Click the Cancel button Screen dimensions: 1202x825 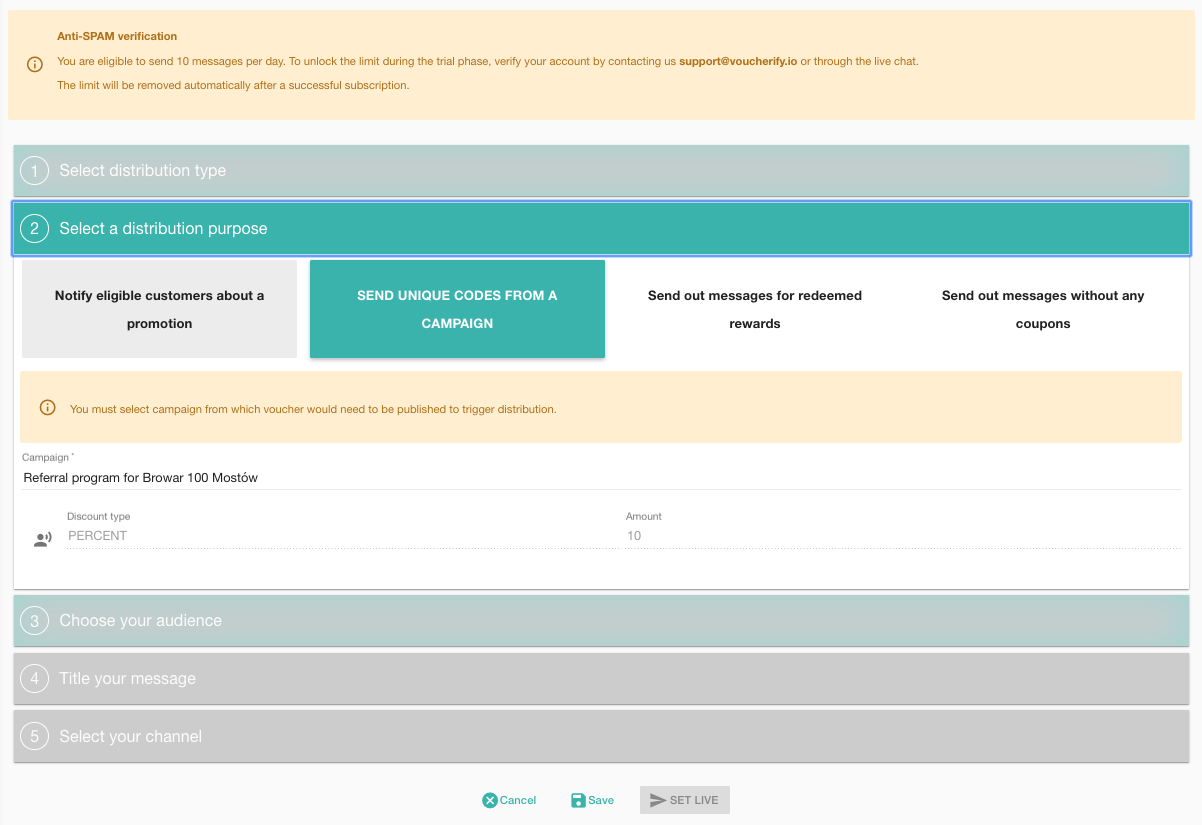click(509, 800)
